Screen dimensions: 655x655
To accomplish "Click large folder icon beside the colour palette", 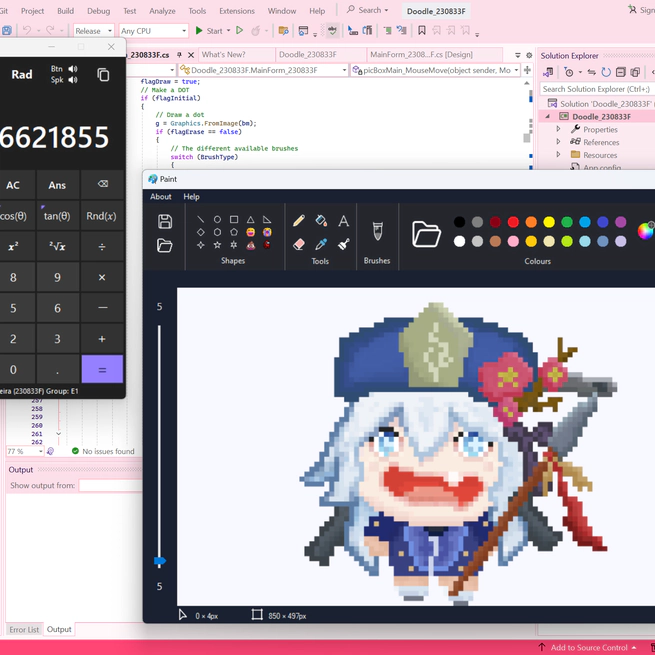I will [x=426, y=234].
